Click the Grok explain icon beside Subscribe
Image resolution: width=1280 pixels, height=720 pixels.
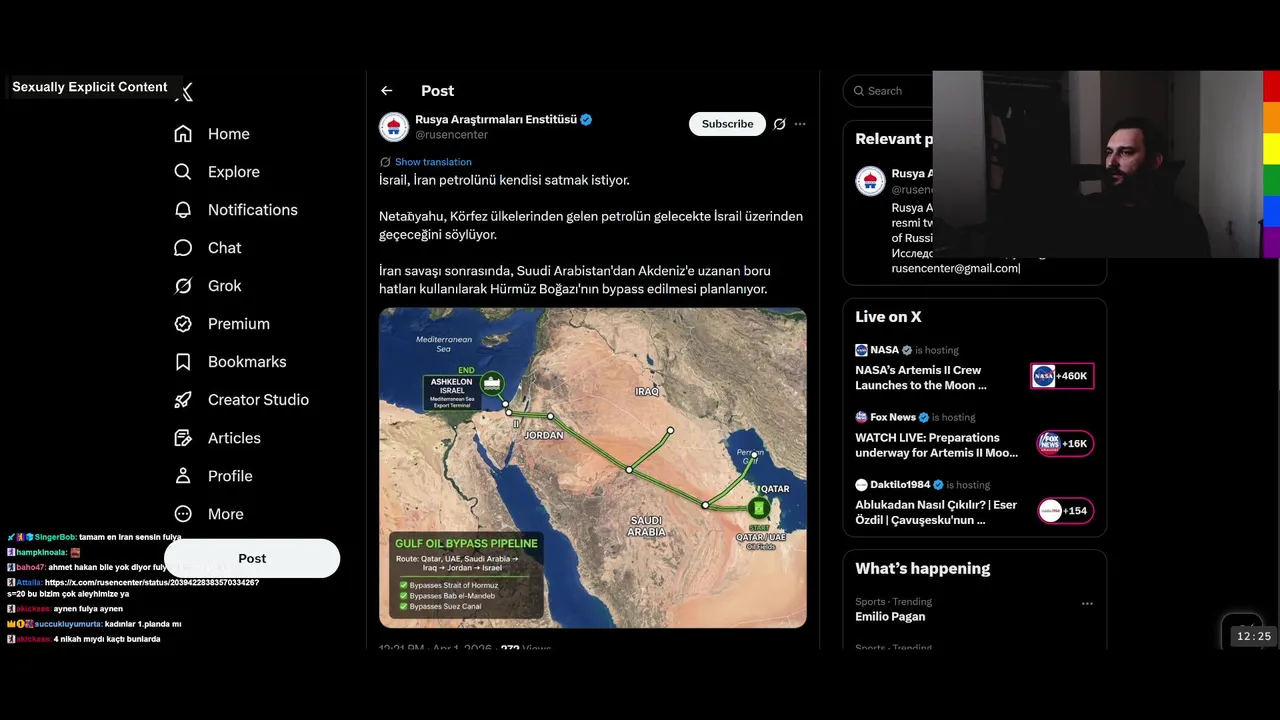(779, 124)
